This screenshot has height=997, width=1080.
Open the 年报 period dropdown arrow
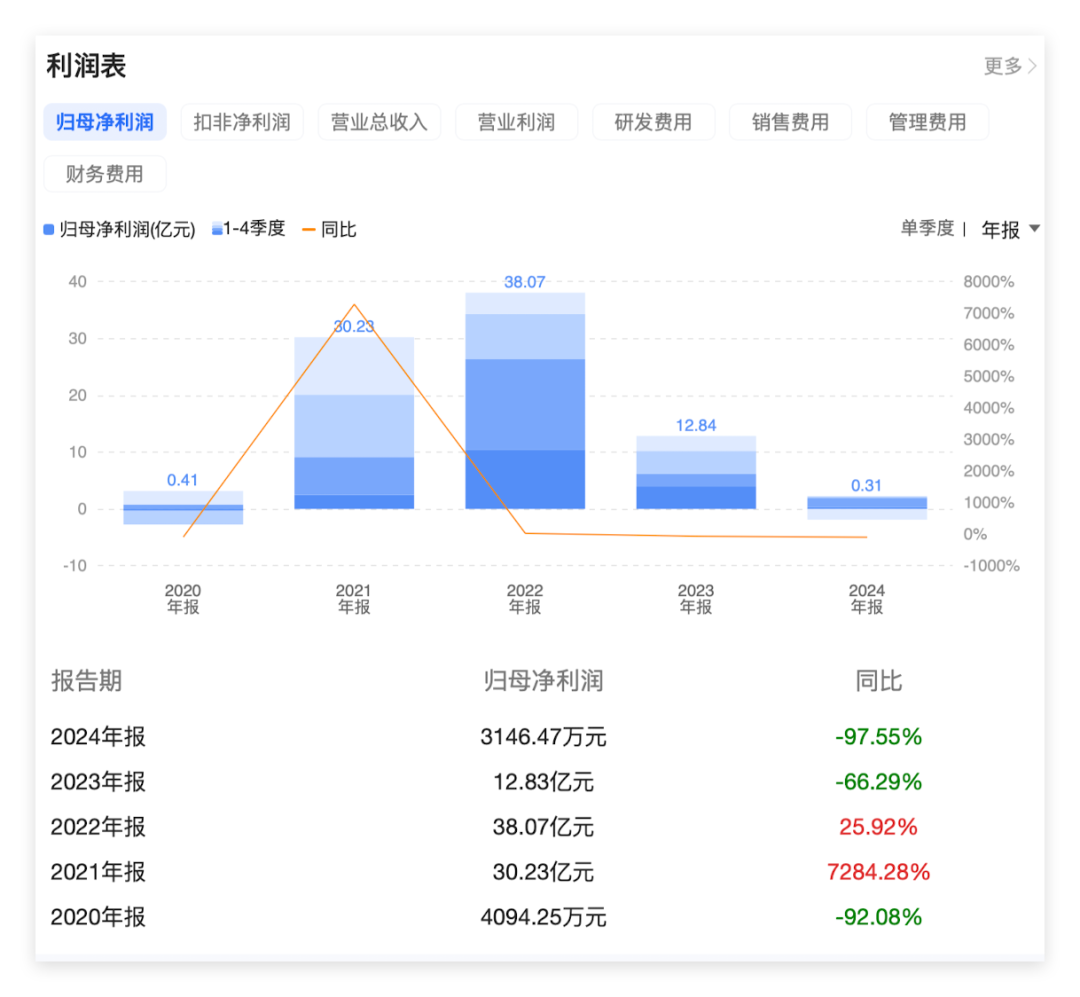[x=1033, y=229]
